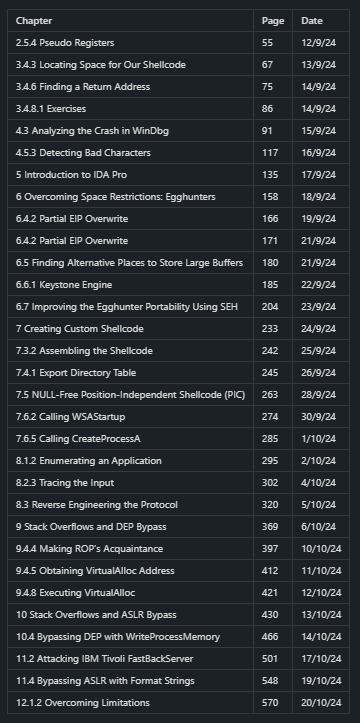Click the date "10/10/24"

tap(321, 549)
